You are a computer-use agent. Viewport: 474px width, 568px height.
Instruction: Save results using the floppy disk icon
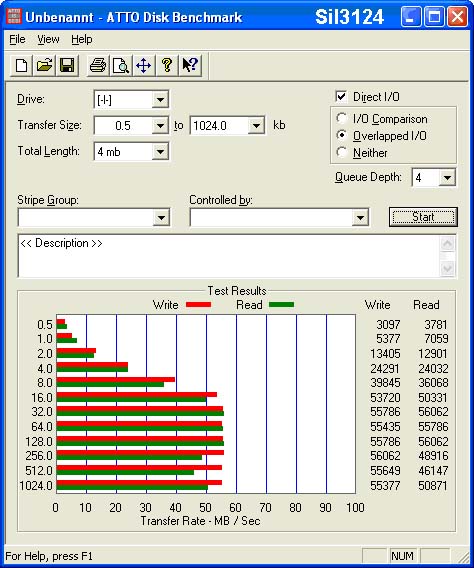pos(67,66)
